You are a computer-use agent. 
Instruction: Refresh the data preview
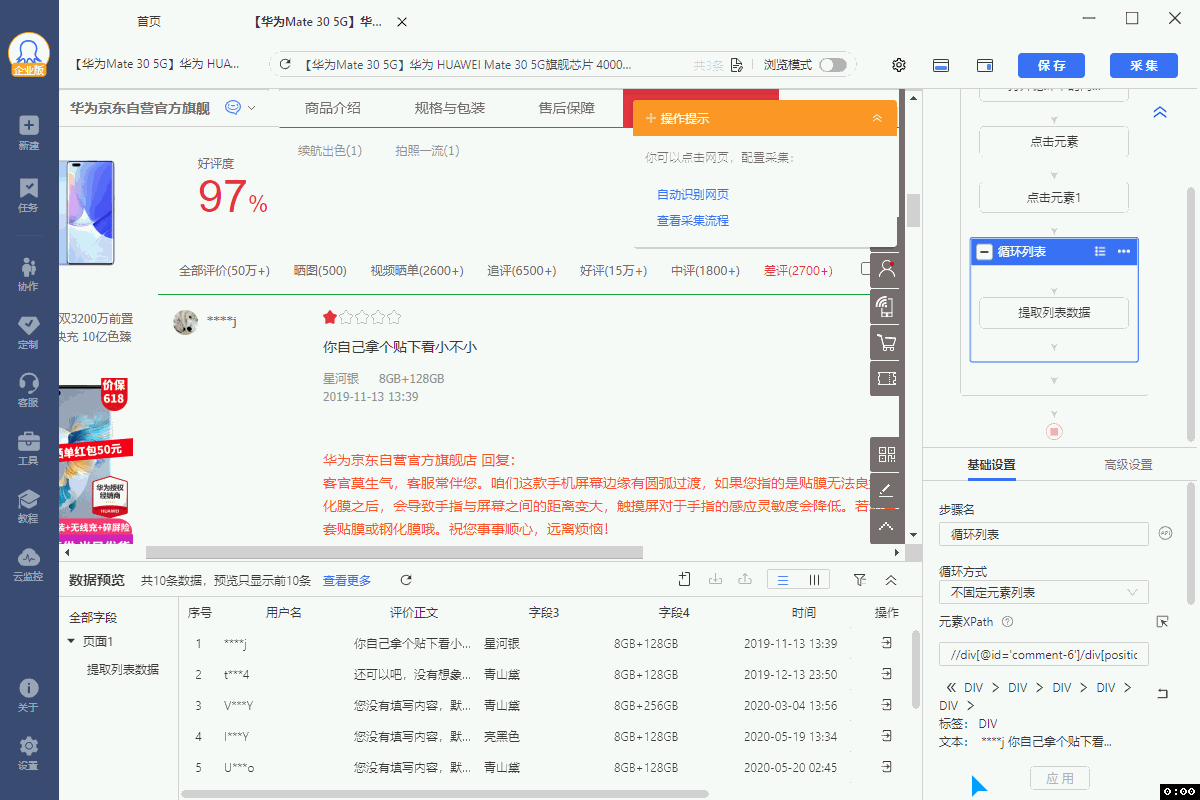click(x=406, y=580)
